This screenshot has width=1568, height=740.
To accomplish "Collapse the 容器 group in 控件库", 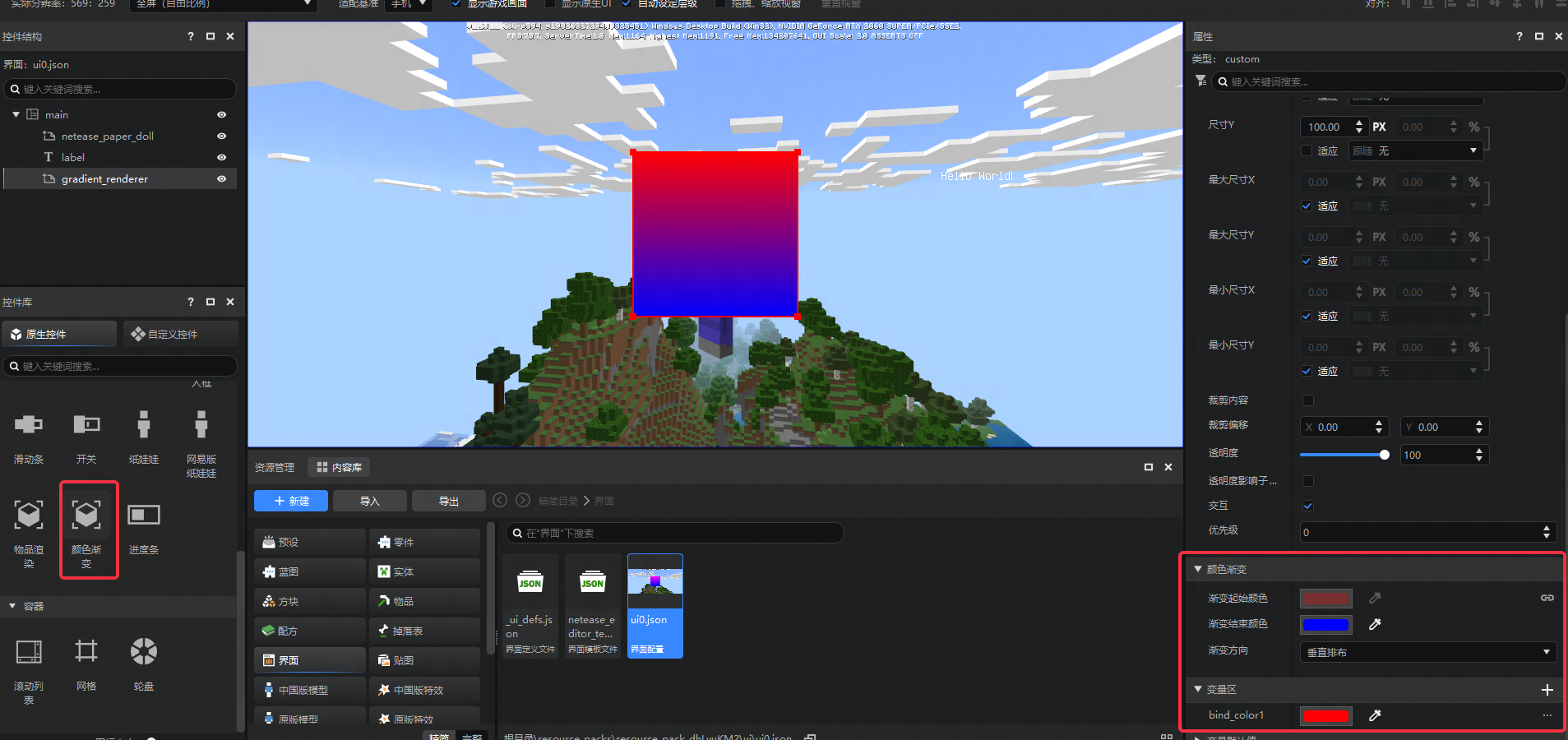I will tap(12, 606).
